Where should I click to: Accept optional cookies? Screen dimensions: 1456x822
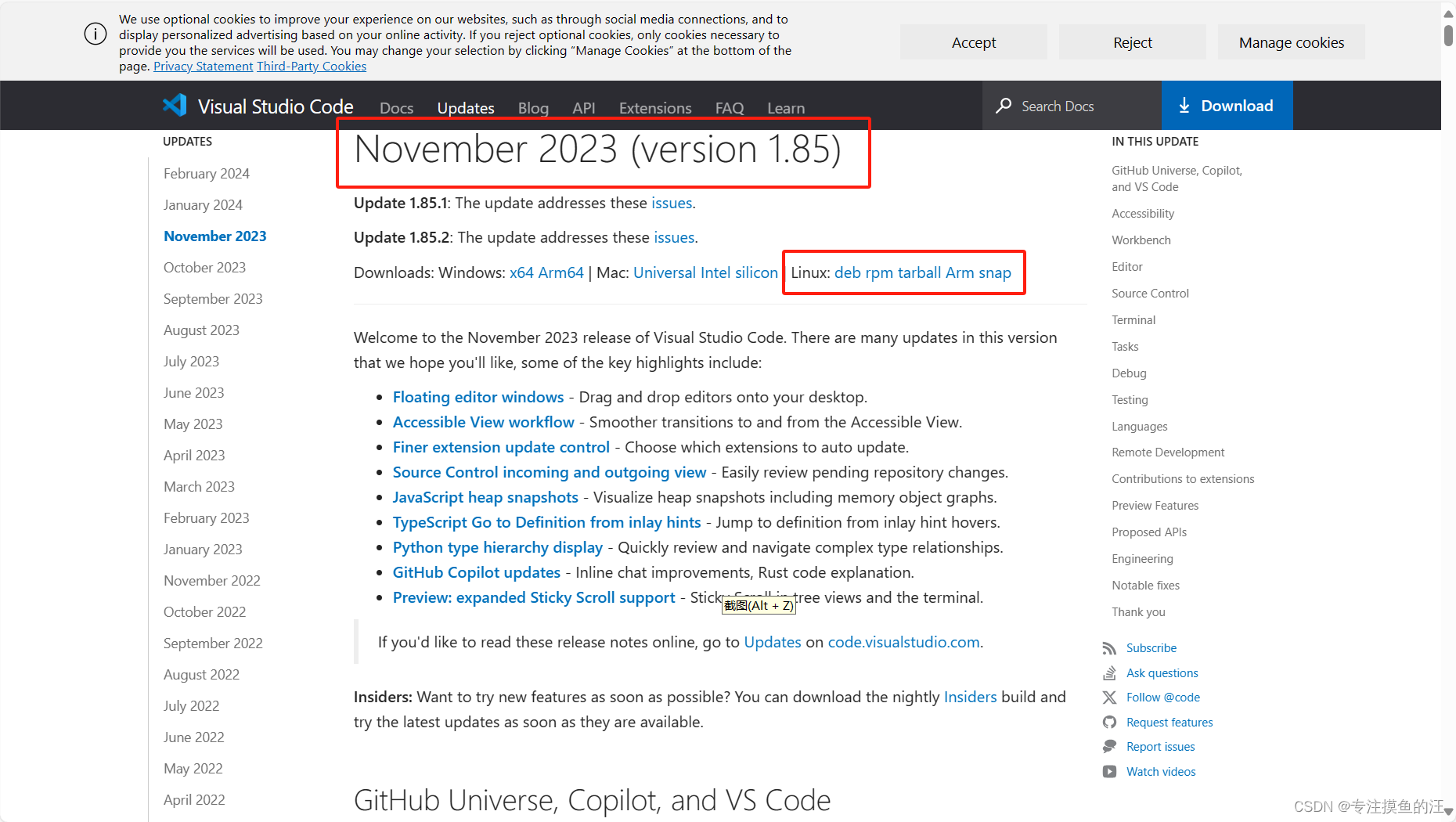click(x=974, y=42)
